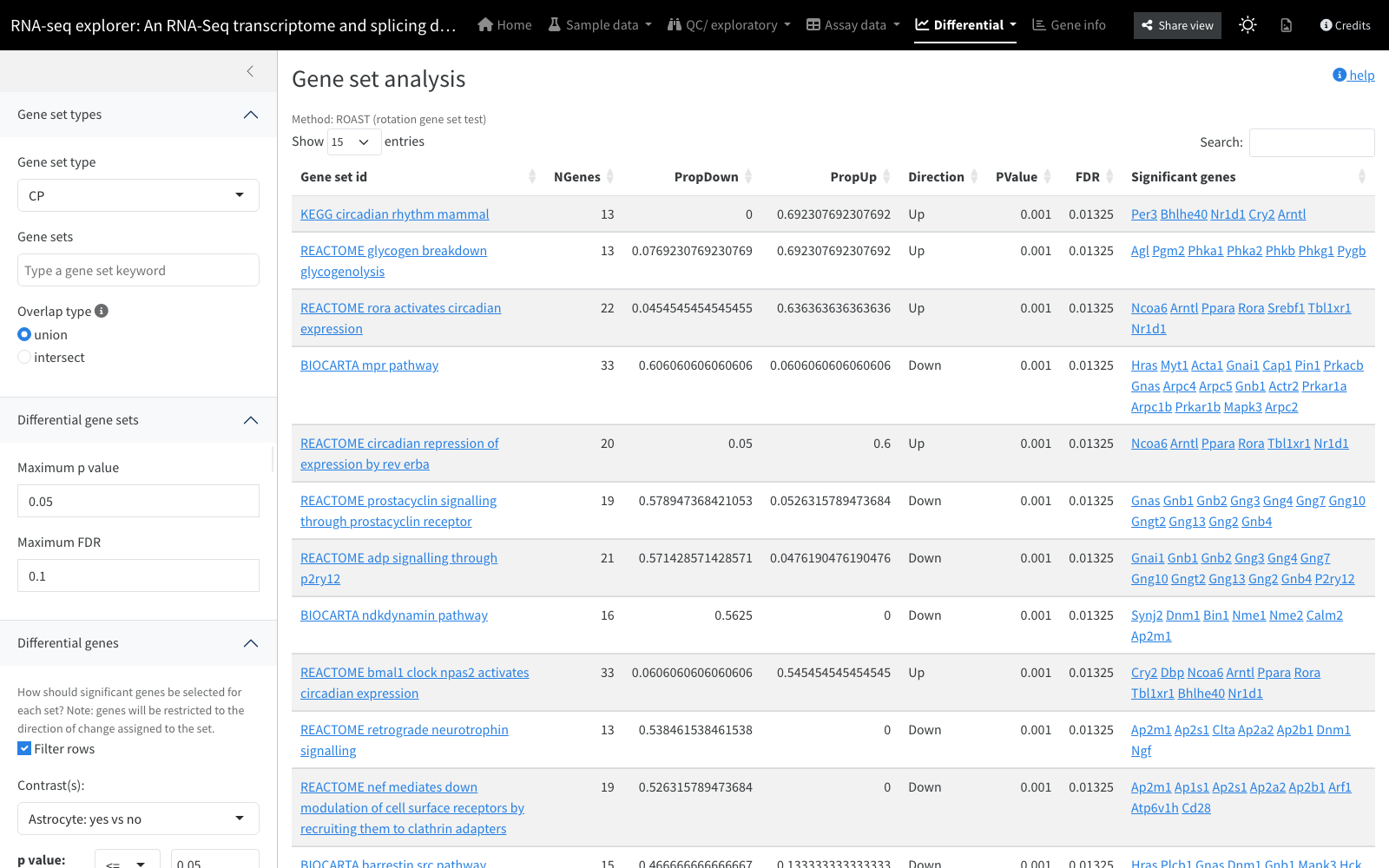
Task: Collapse the Differential gene sets section
Action: coord(138,420)
